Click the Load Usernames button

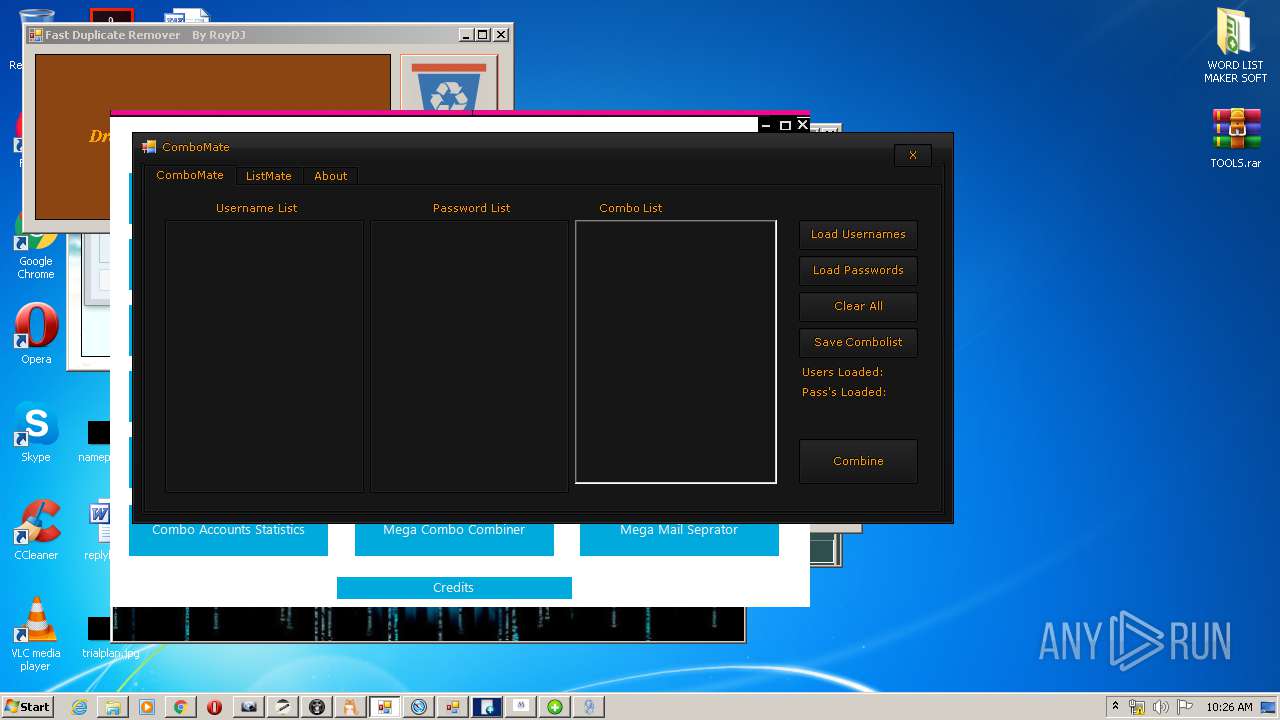858,234
